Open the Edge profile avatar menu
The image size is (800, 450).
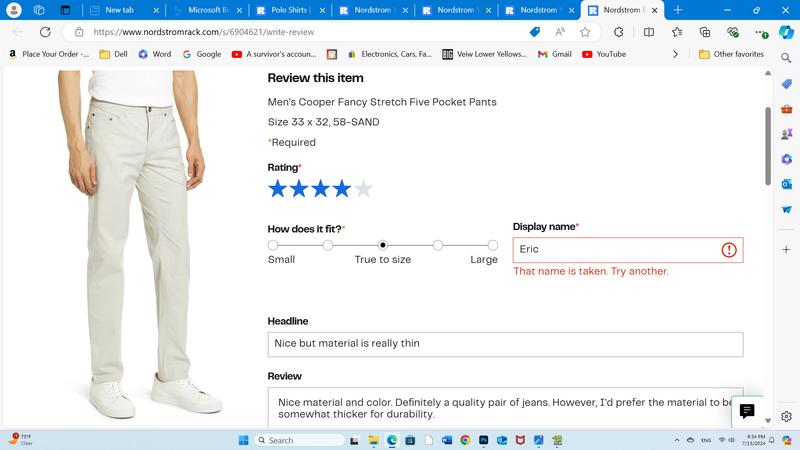point(14,10)
